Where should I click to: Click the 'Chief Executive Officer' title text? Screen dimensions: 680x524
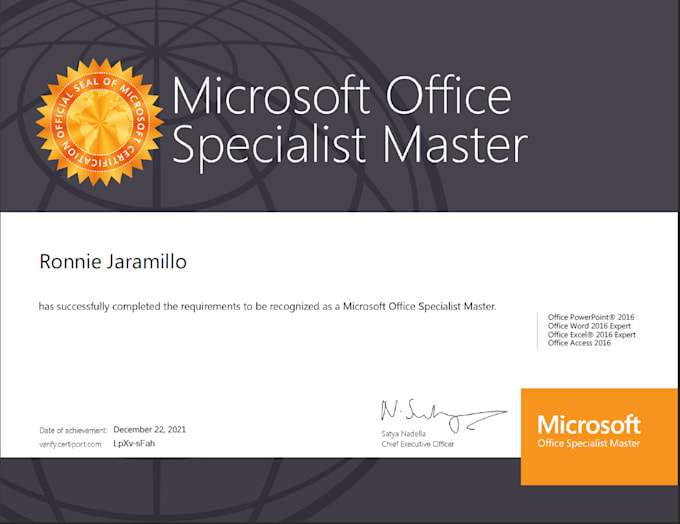418,444
